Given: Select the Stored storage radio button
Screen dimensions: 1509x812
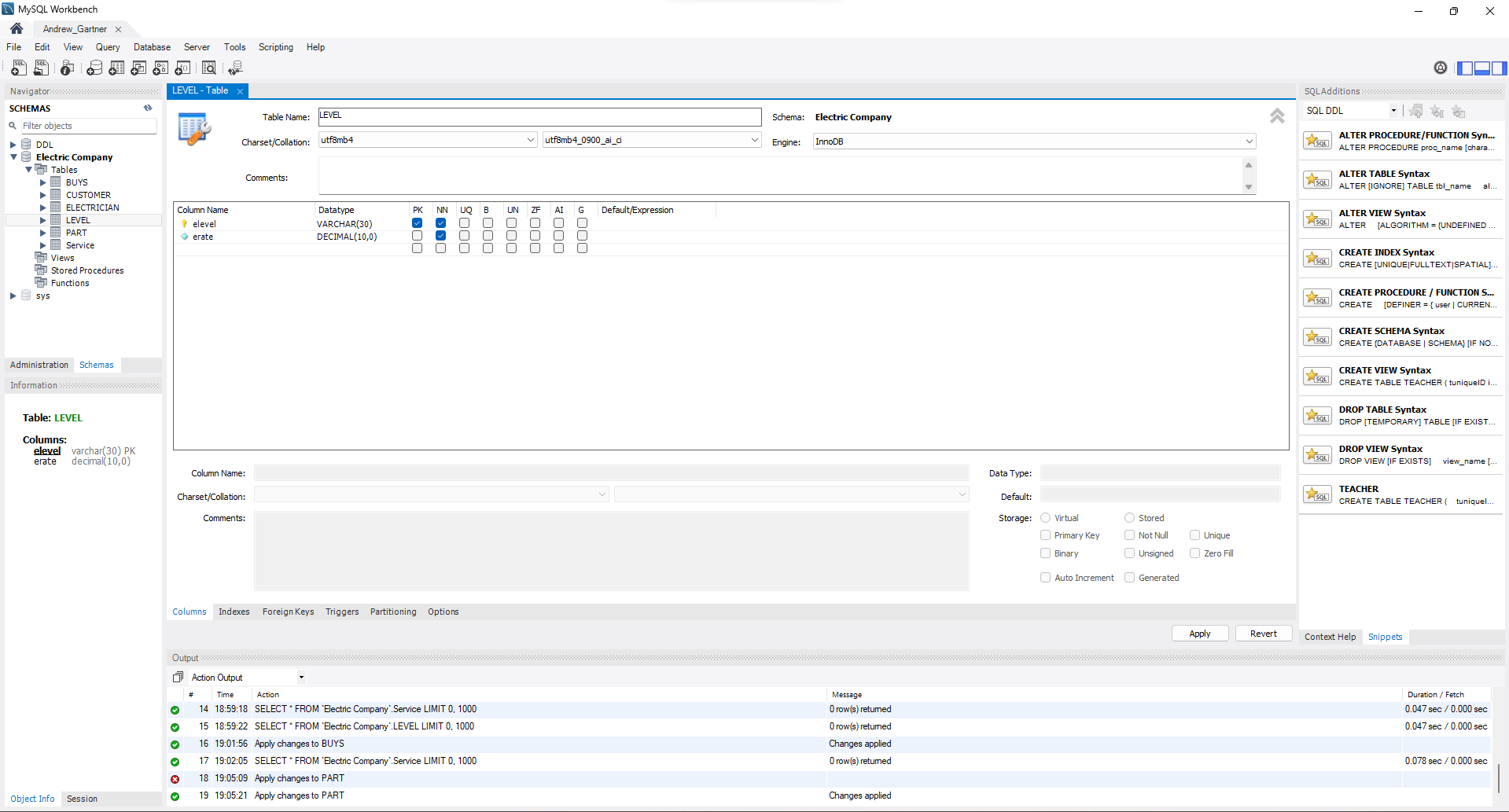Looking at the screenshot, I should click(1130, 518).
